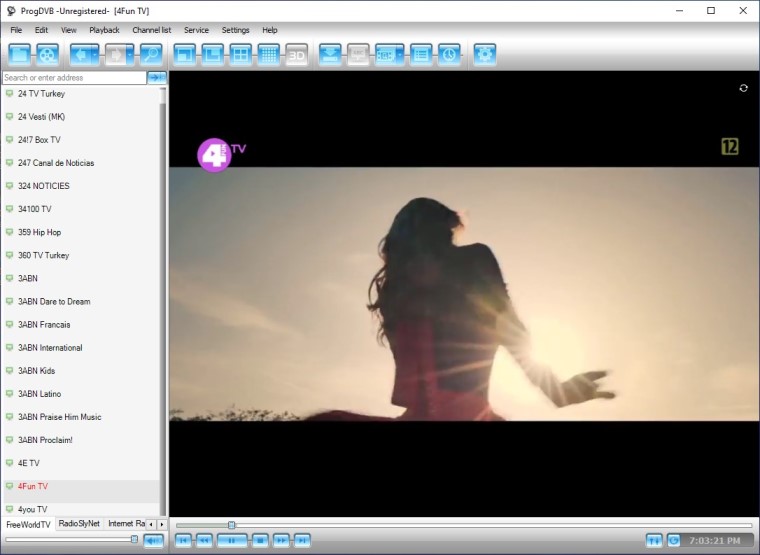Click the go arrow beside address field
760x555 pixels.
[156, 77]
